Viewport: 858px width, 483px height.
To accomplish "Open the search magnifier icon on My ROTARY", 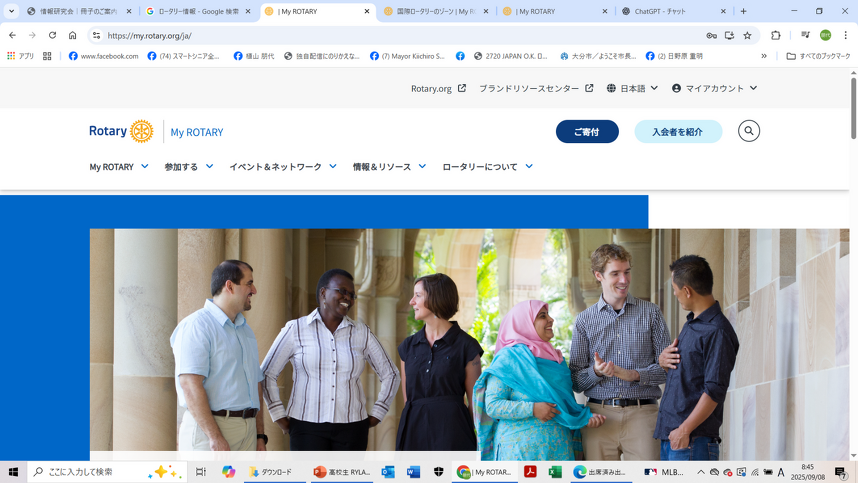I will click(x=748, y=131).
